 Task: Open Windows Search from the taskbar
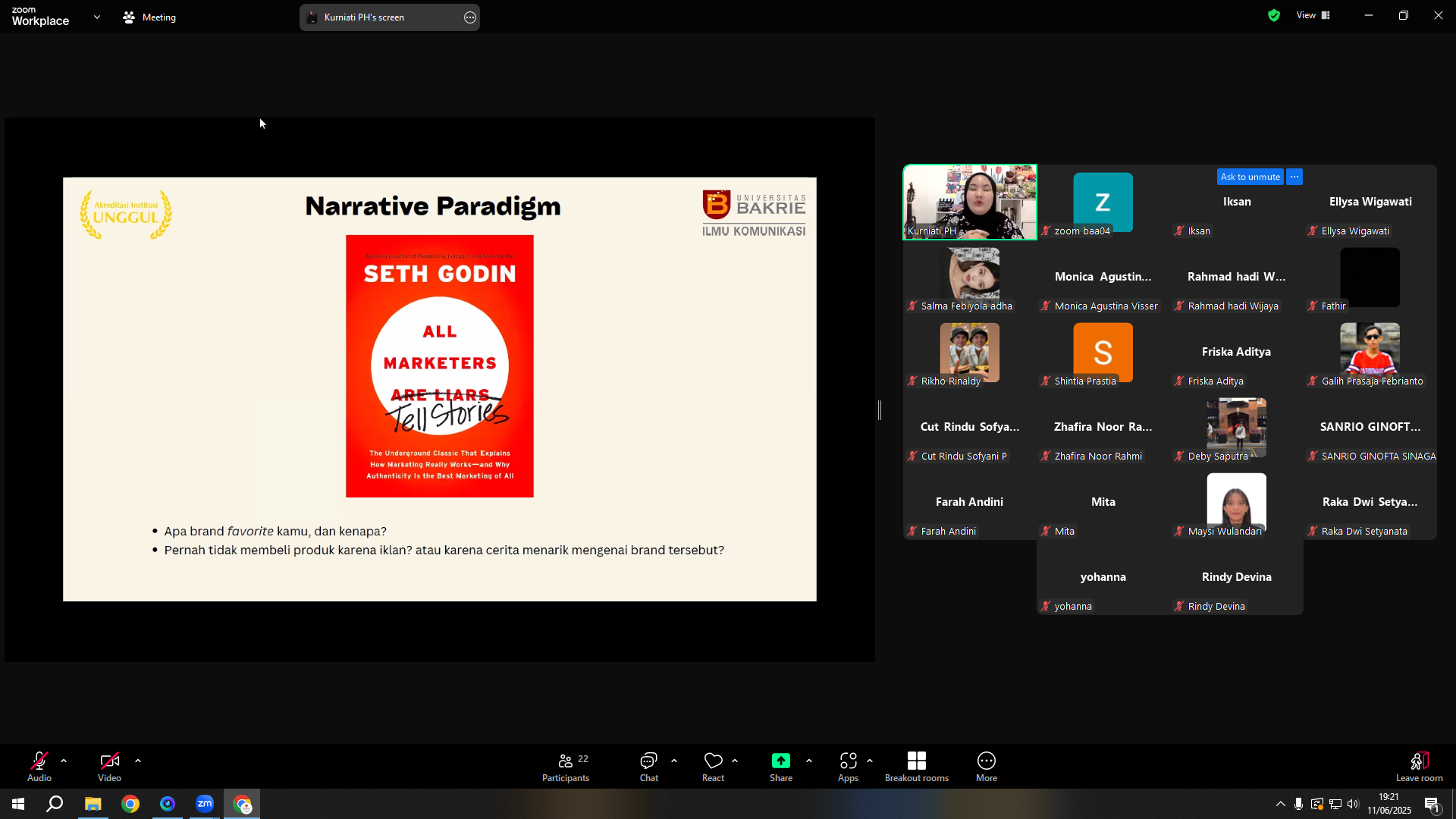point(55,804)
